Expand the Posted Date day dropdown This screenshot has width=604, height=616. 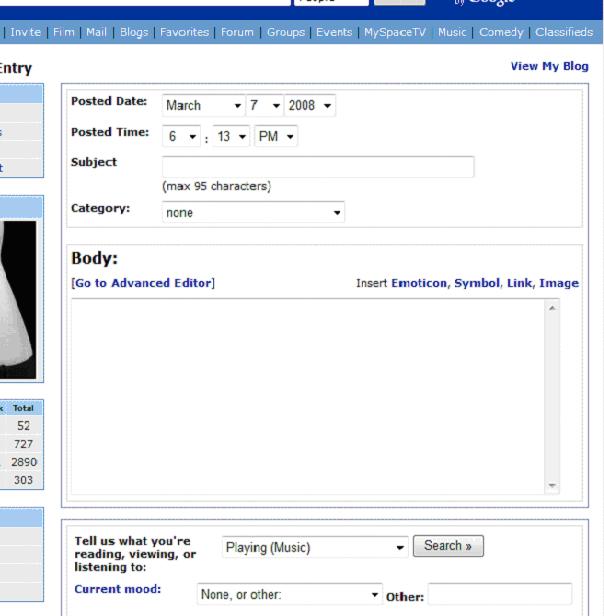point(265,105)
